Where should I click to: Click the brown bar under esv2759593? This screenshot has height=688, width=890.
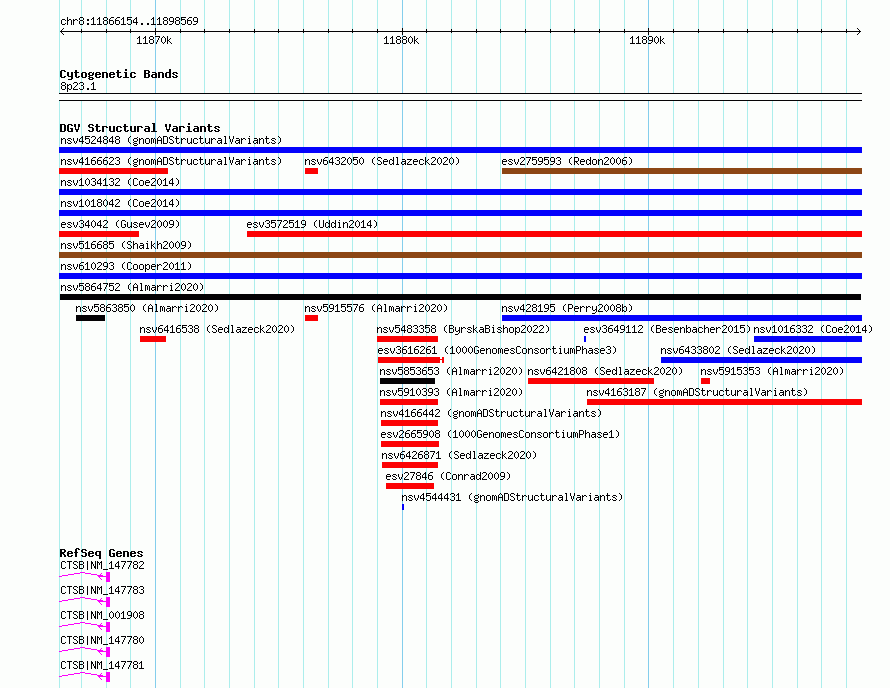point(682,171)
